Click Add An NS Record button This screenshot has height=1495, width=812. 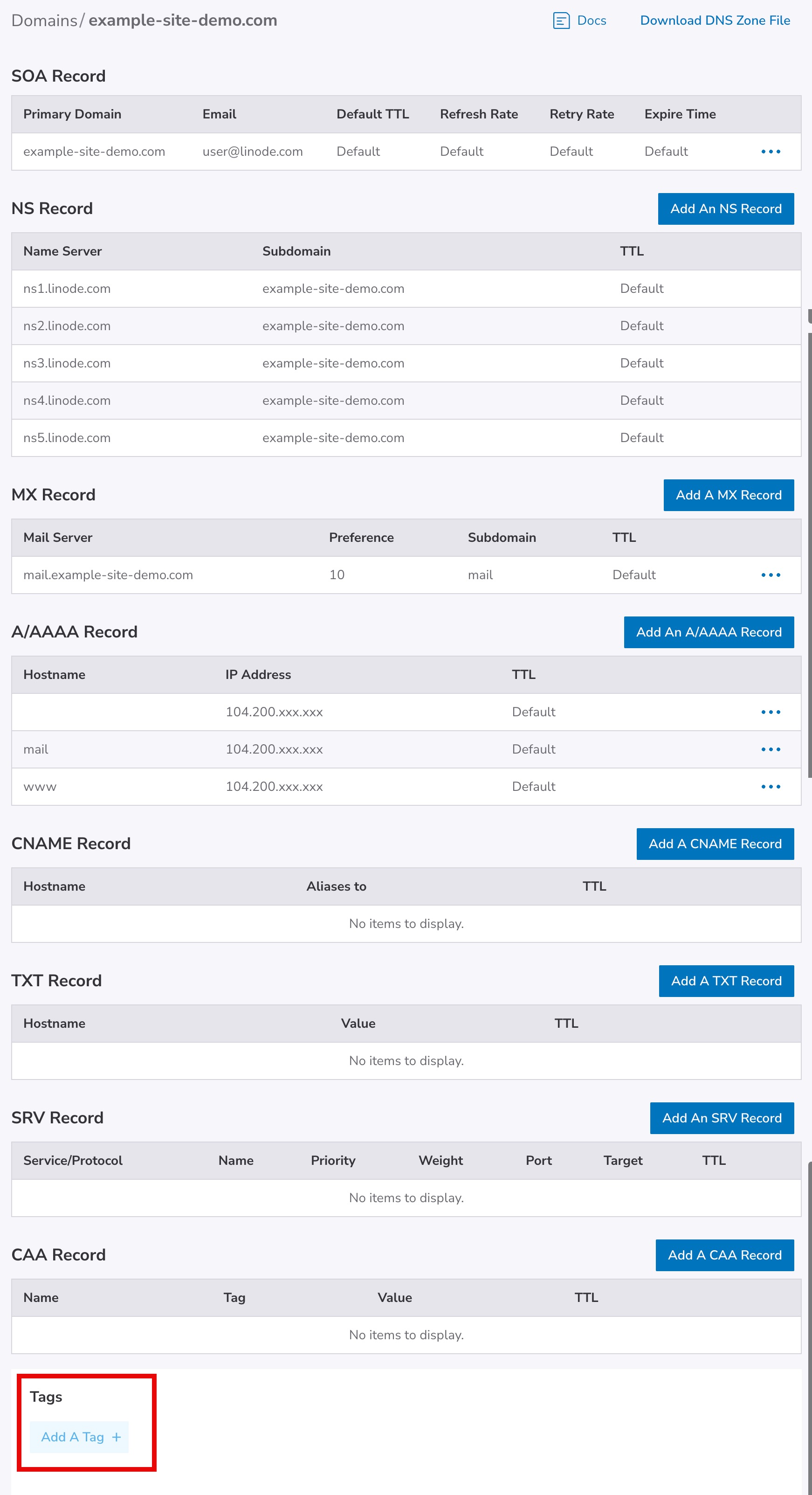[726, 209]
